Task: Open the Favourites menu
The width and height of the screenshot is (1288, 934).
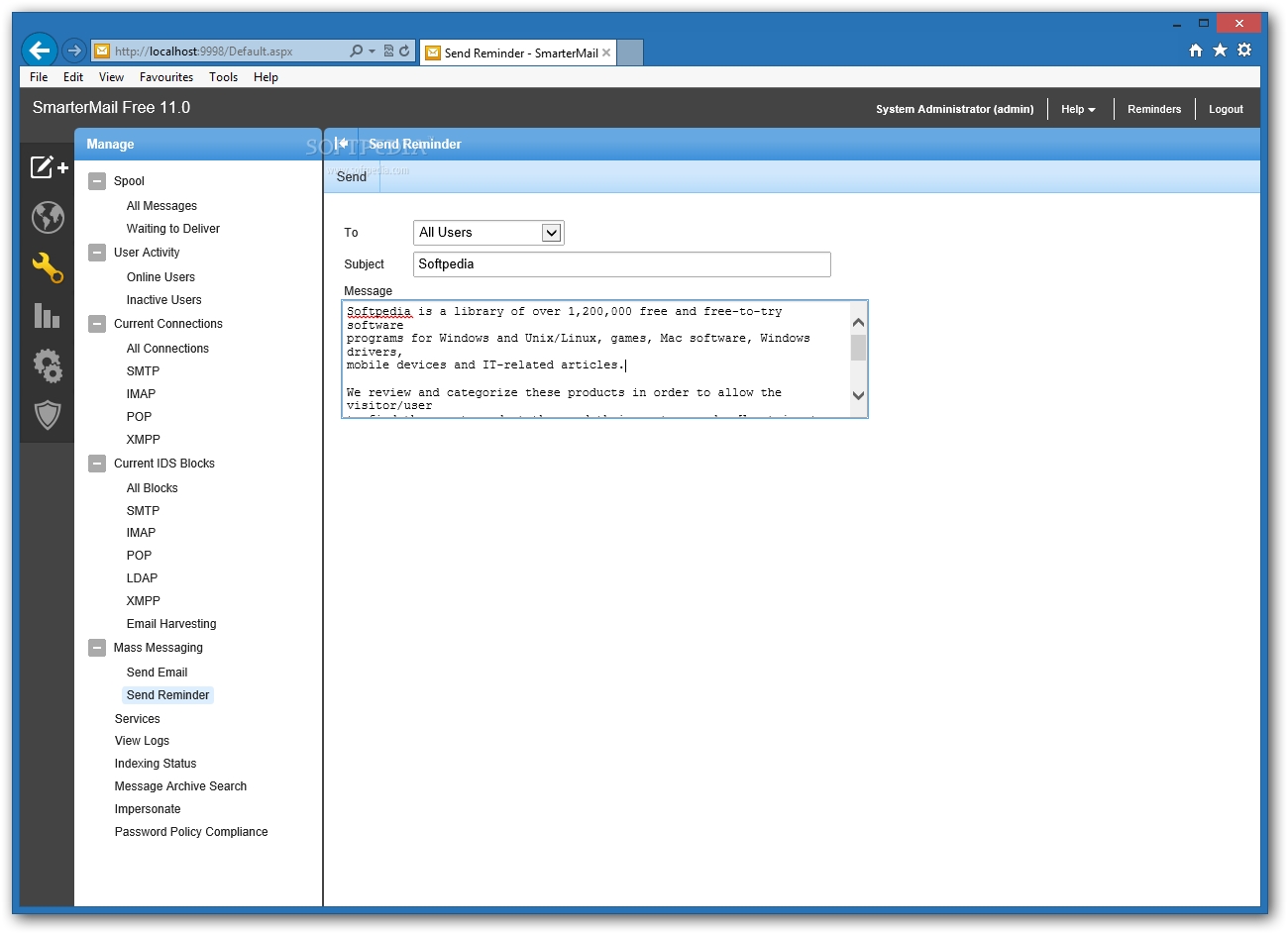Action: [166, 77]
